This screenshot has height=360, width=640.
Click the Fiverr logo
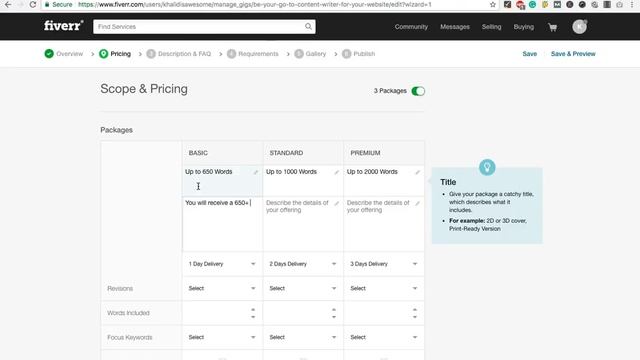pos(63,26)
